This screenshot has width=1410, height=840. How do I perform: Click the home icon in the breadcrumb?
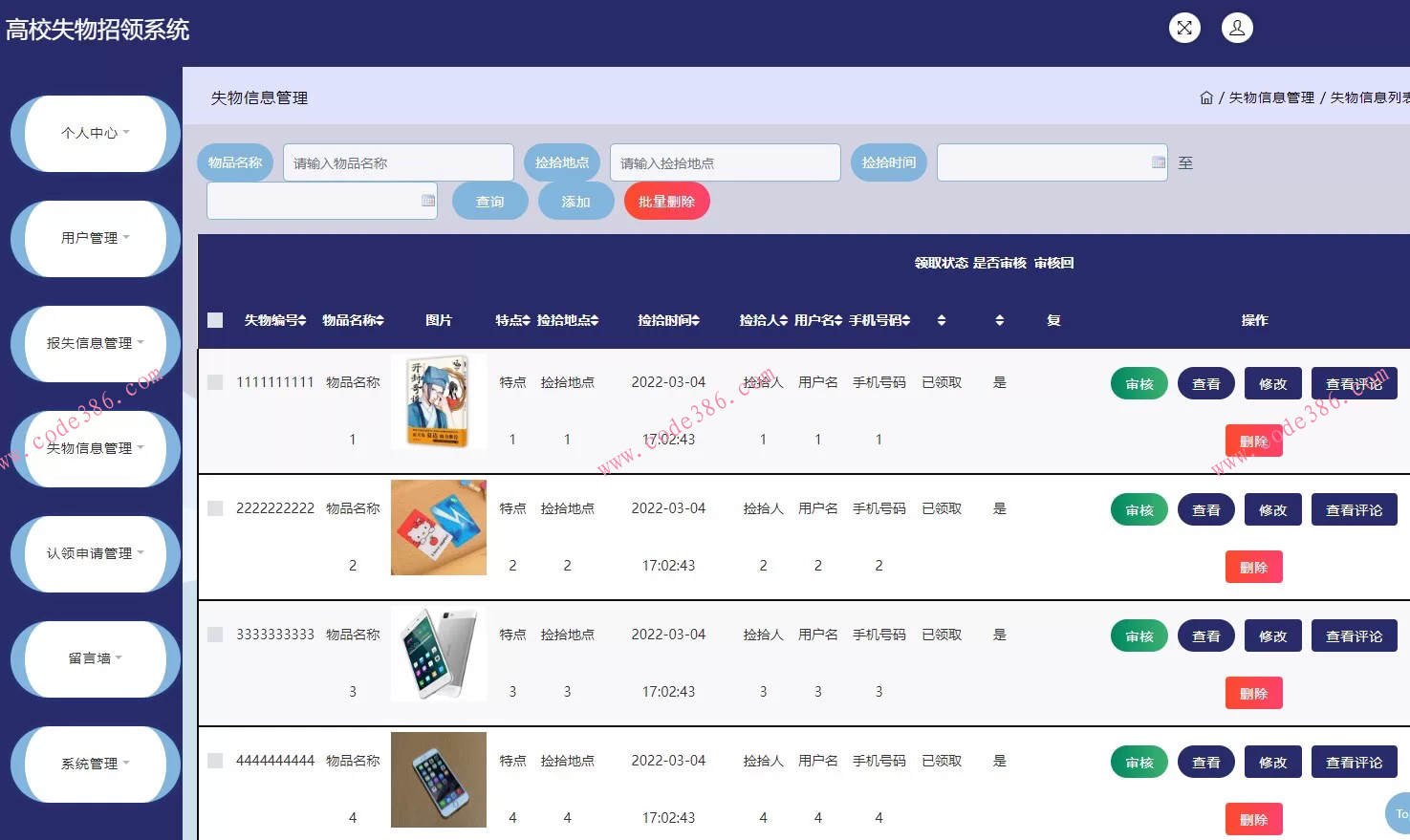coord(1205,97)
